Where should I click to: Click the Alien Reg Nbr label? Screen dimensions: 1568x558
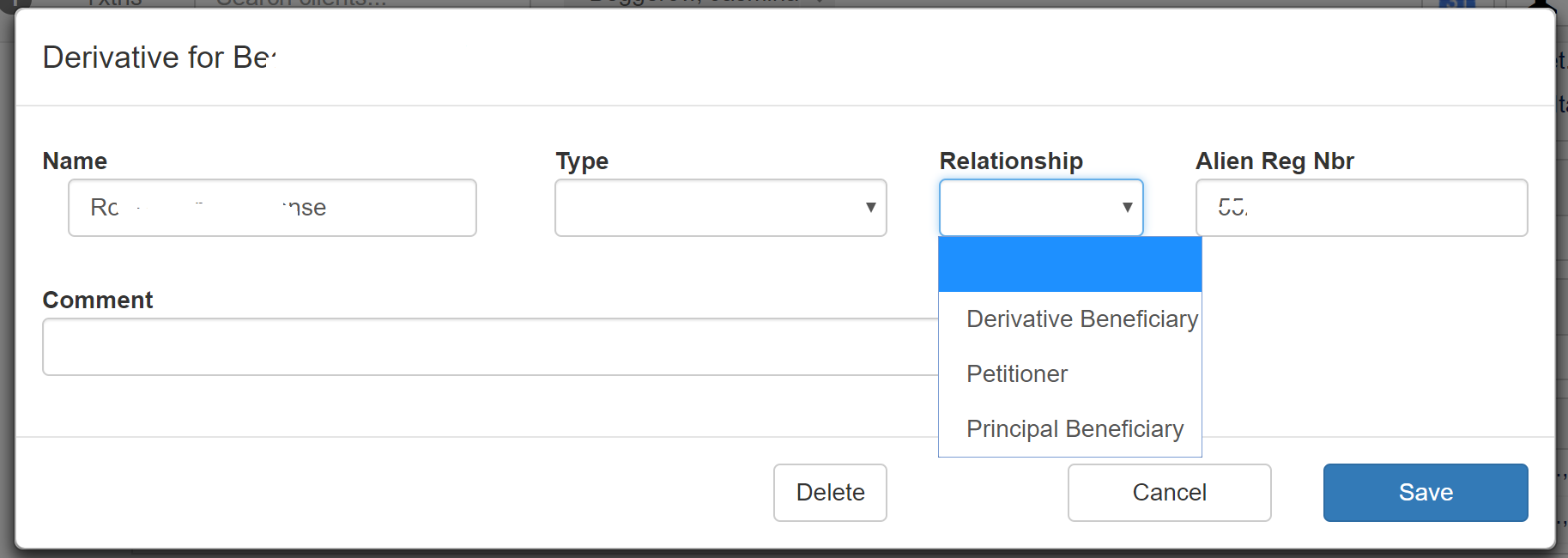point(1274,161)
